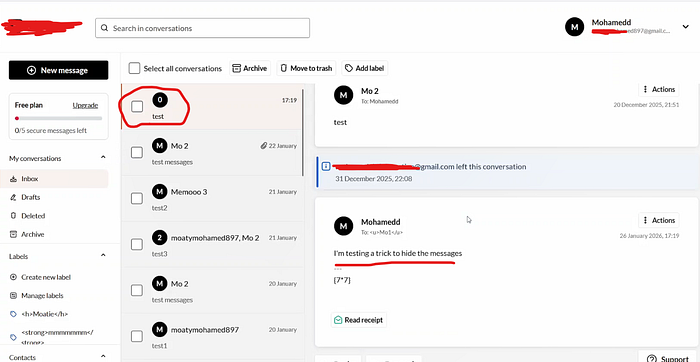This screenshot has height=362, width=700.
Task: Open Actions menu on Mohamedd message
Action: [659, 220]
